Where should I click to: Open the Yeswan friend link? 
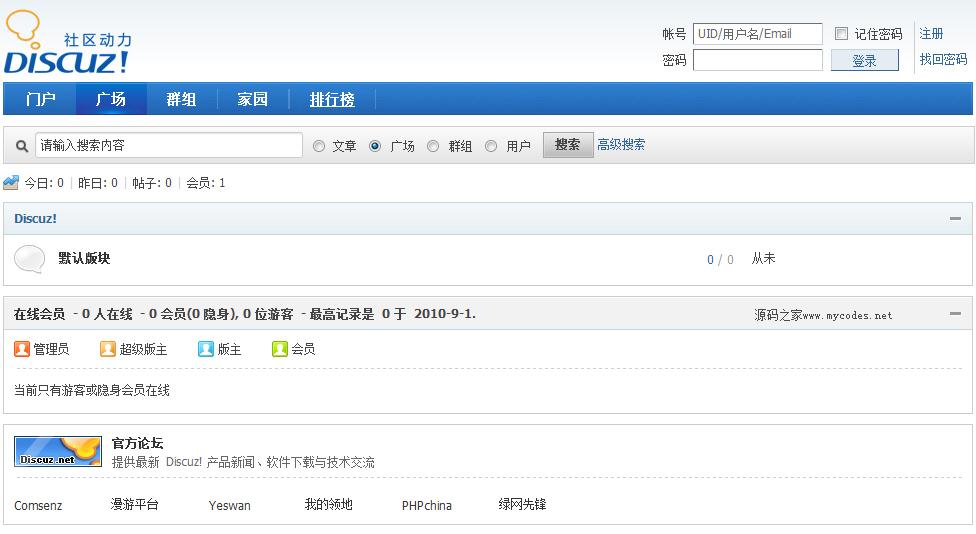pos(230,505)
